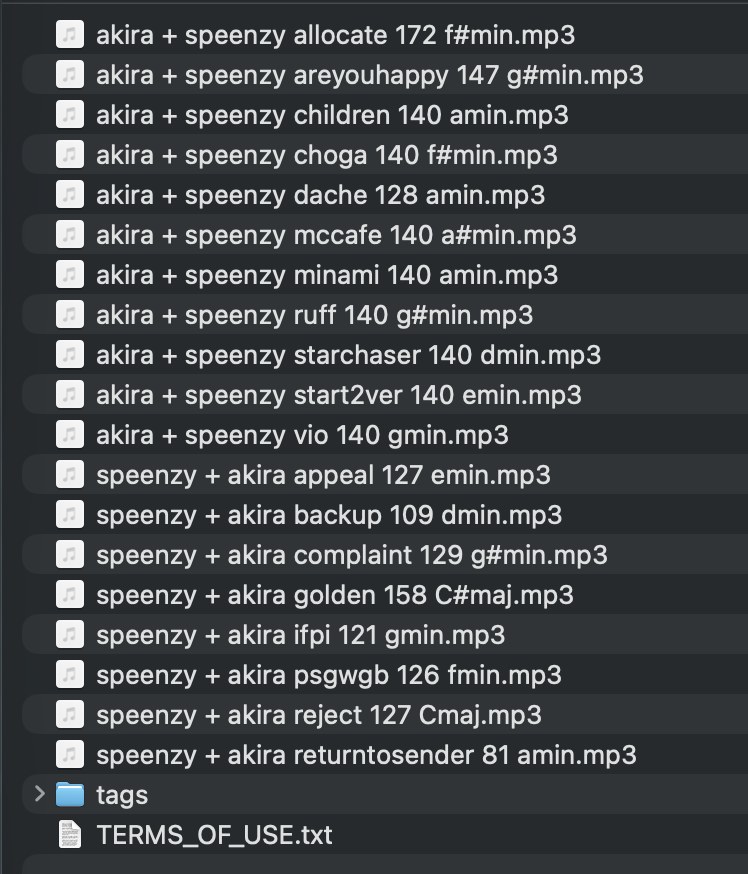Select the music icon beside minami 140 amin.mp3
This screenshot has width=748, height=874.
click(x=70, y=275)
